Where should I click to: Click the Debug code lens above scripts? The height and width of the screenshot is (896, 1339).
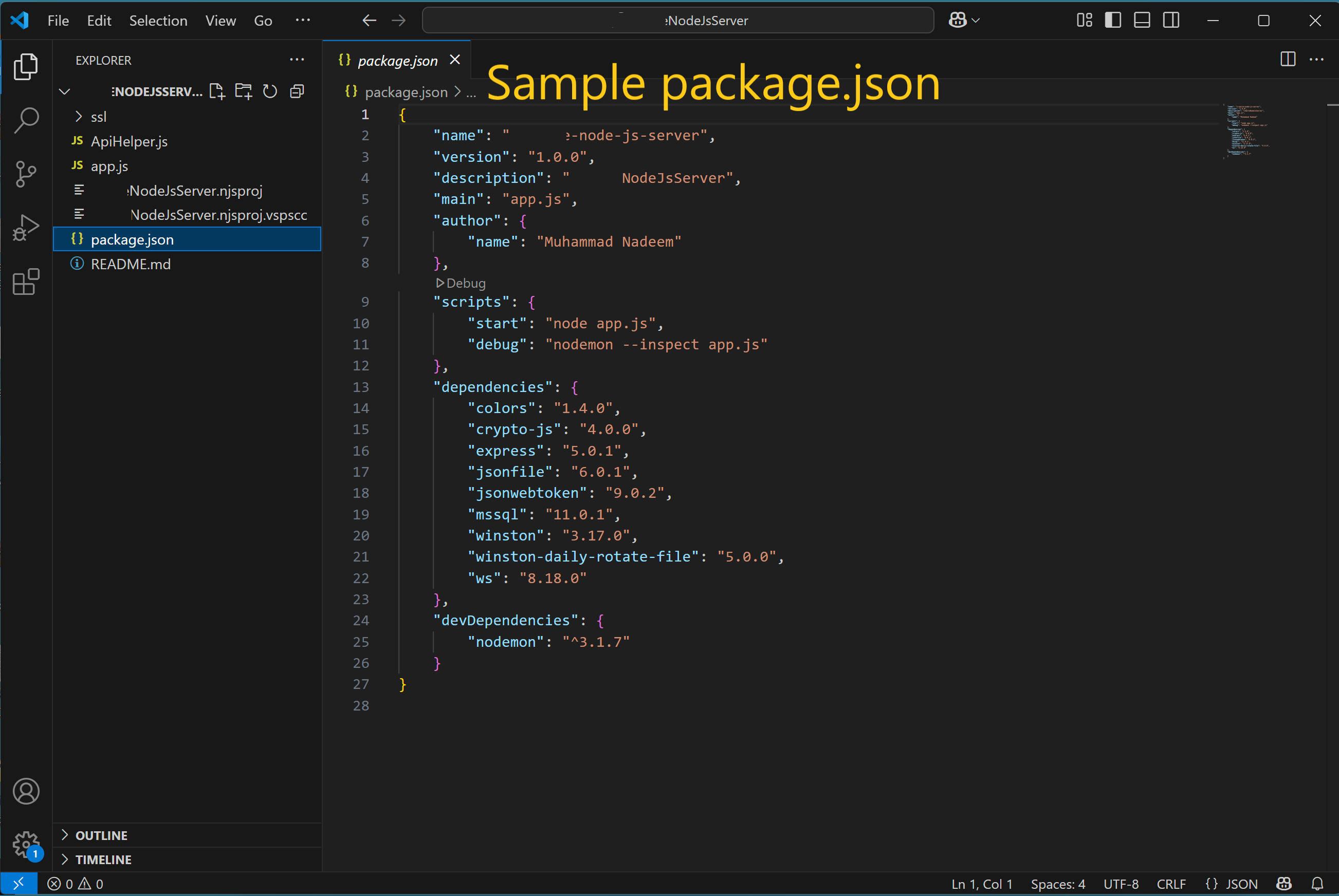coord(460,283)
